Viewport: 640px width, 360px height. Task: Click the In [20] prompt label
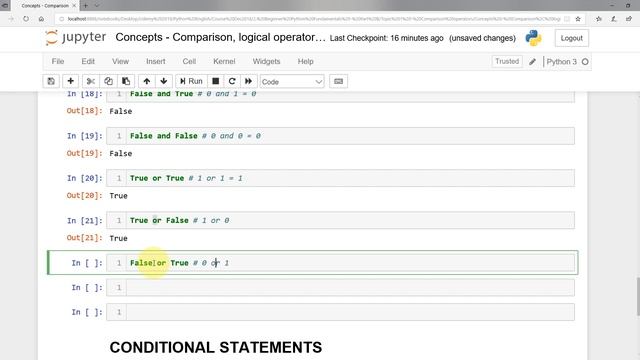coord(84,178)
